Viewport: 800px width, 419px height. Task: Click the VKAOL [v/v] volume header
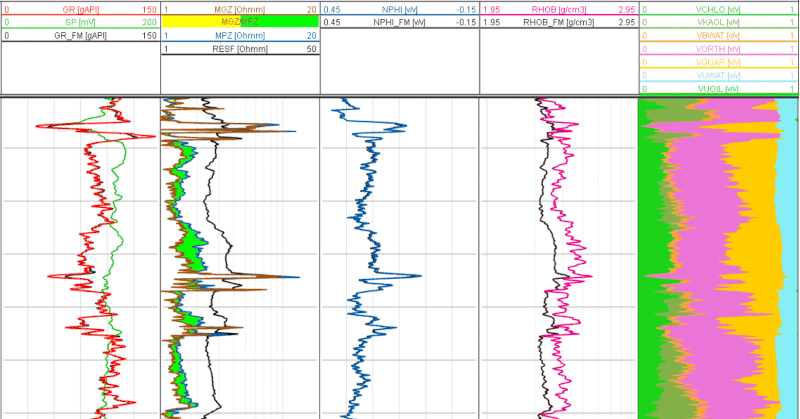(x=718, y=21)
